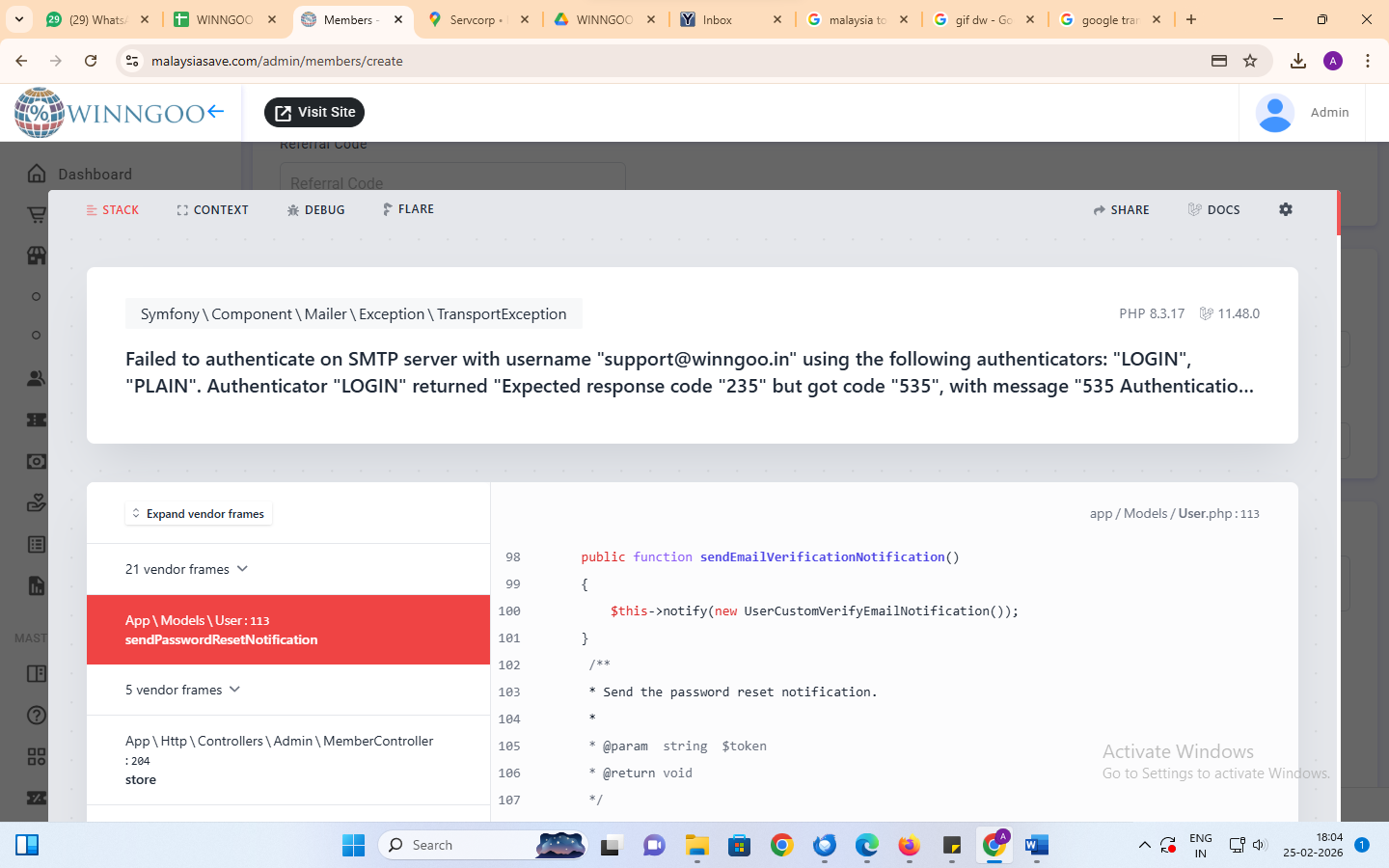This screenshot has width=1389, height=868.
Task: Click the Visit Site button
Action: [314, 113]
